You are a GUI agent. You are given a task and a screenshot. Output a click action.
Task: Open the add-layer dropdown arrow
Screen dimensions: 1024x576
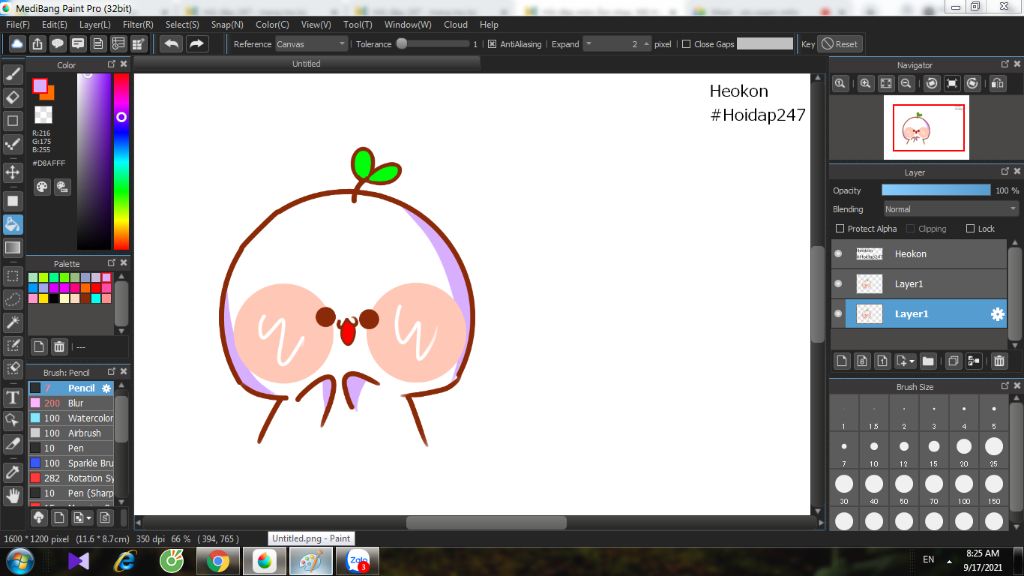(905, 361)
